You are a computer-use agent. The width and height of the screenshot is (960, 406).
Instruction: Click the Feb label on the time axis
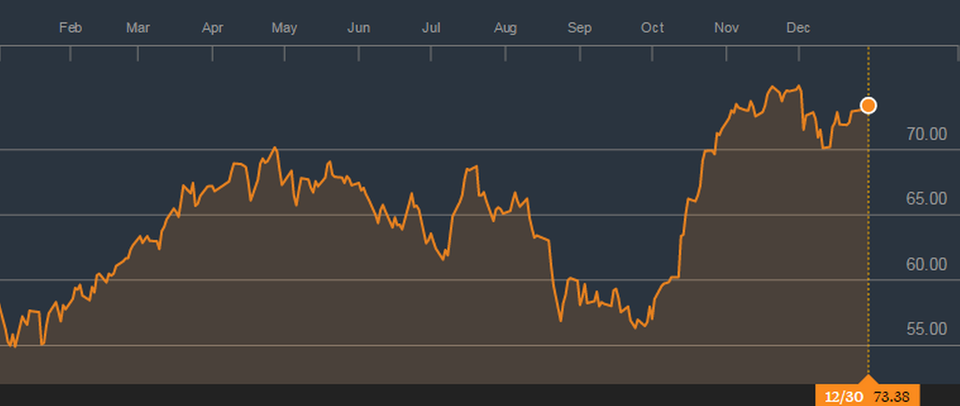(70, 28)
